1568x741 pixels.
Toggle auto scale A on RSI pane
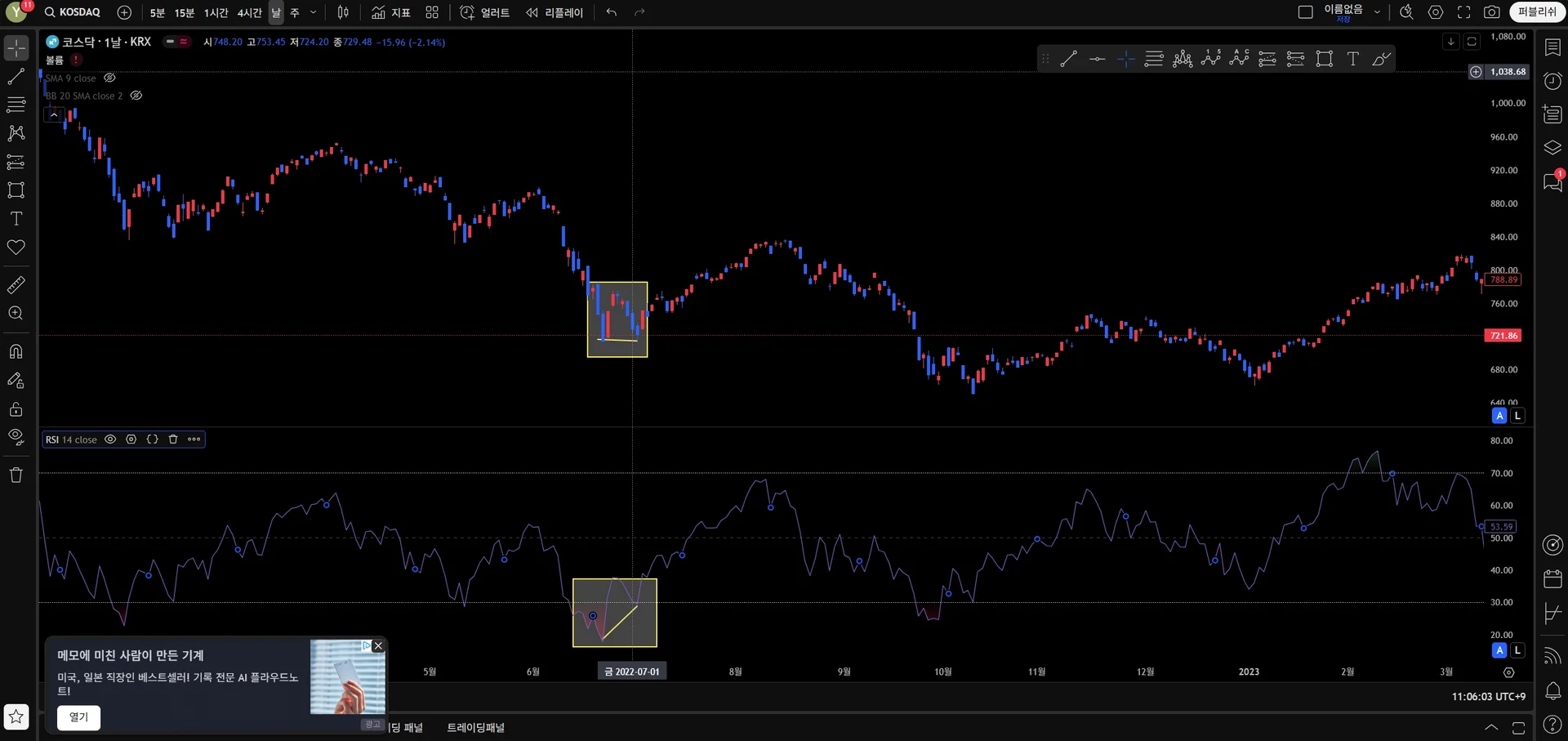1499,650
